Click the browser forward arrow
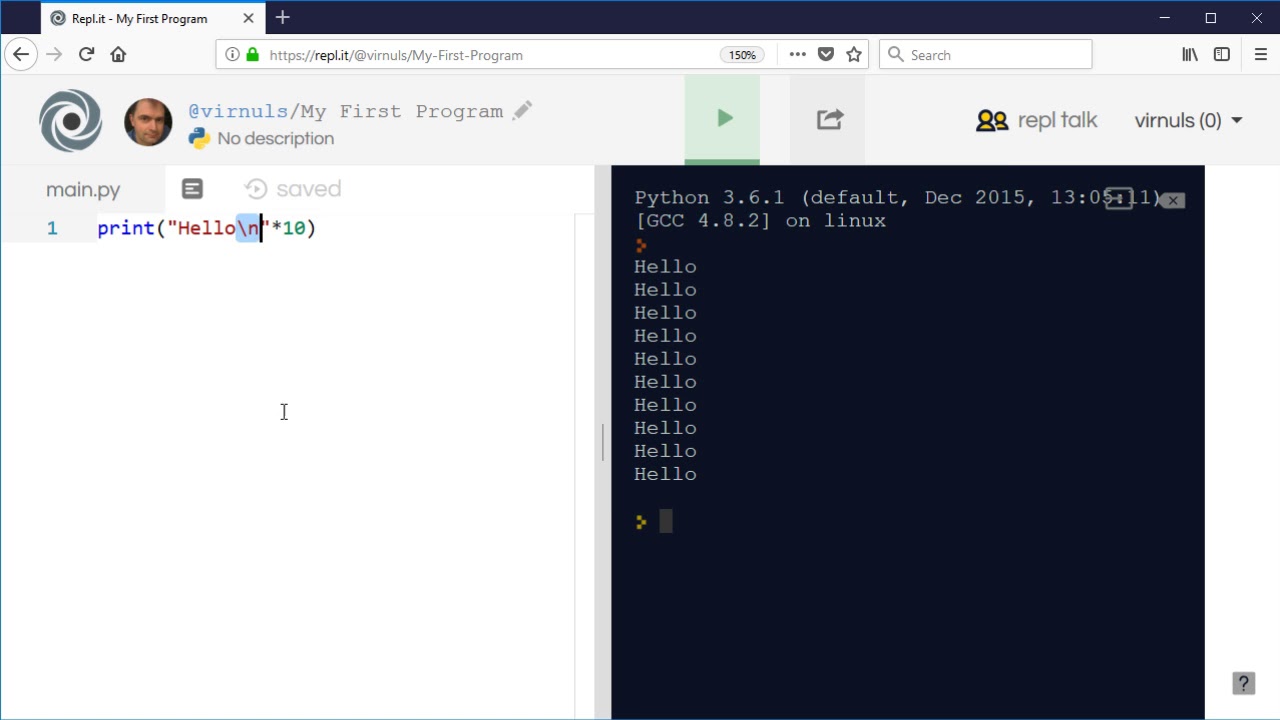This screenshot has width=1280, height=720. click(54, 55)
